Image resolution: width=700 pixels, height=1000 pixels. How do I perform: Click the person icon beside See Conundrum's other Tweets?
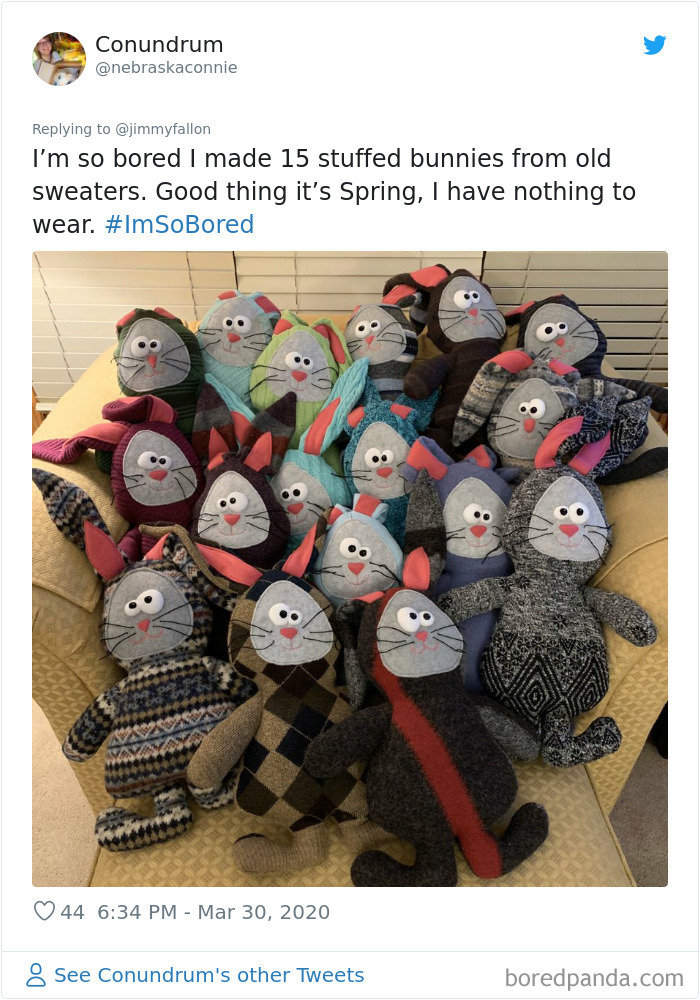click(x=36, y=975)
